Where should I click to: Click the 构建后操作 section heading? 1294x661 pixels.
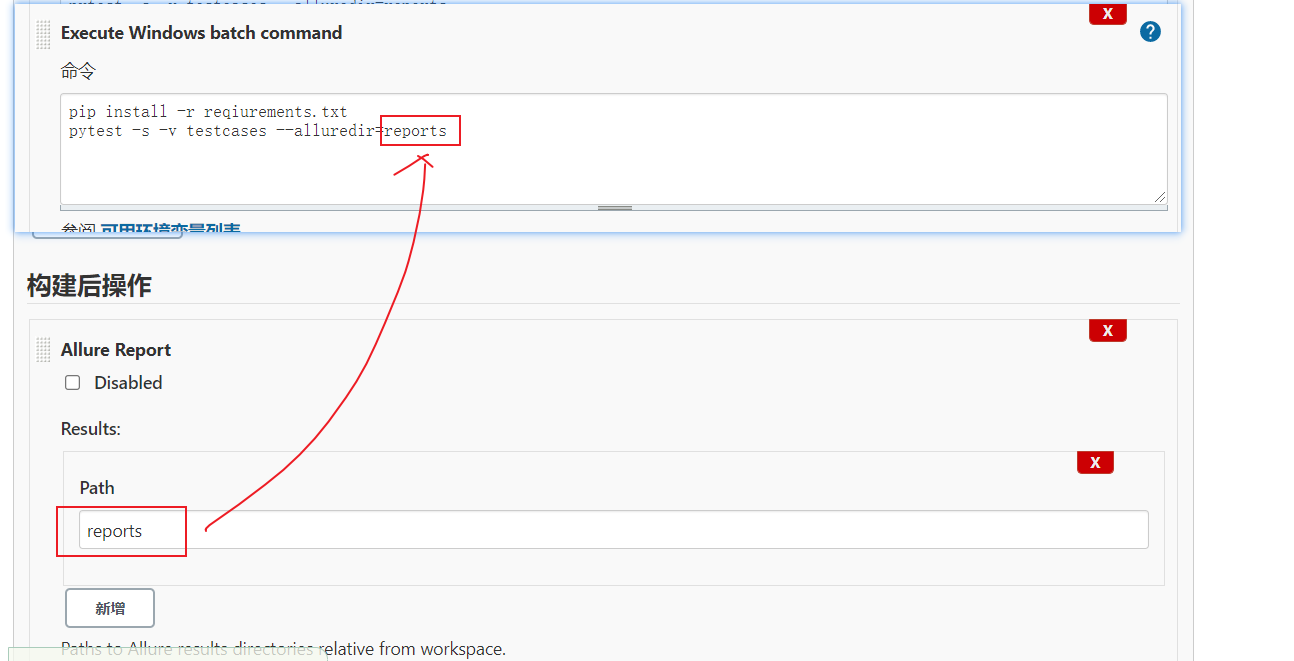89,285
